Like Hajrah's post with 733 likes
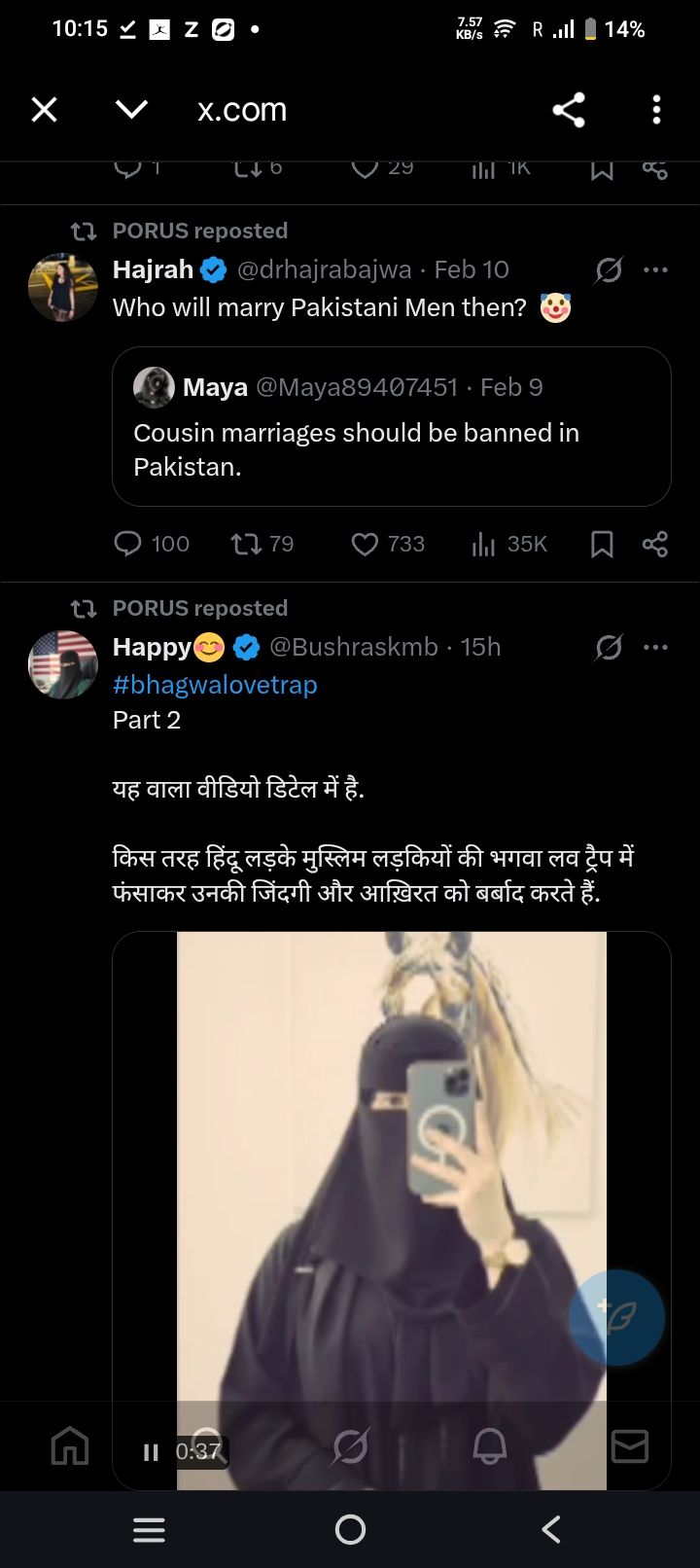 (365, 544)
